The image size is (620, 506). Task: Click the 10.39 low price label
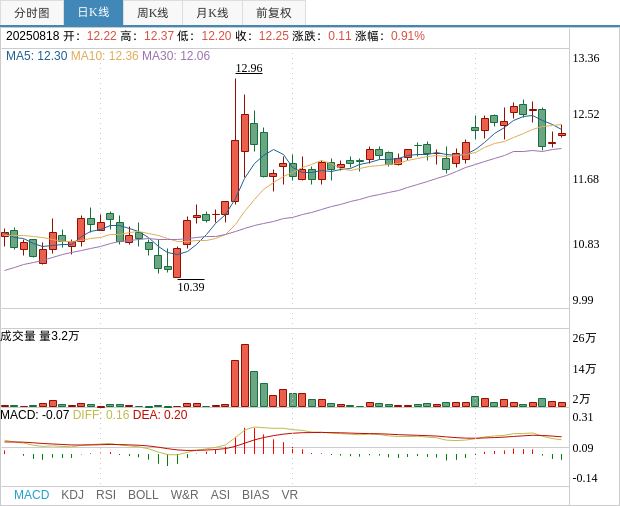(x=191, y=286)
